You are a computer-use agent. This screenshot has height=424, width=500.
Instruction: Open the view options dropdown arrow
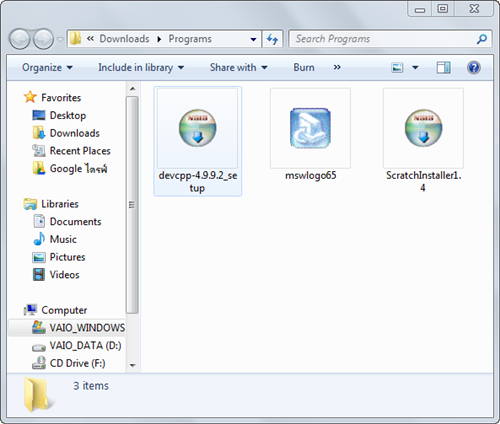tap(415, 68)
